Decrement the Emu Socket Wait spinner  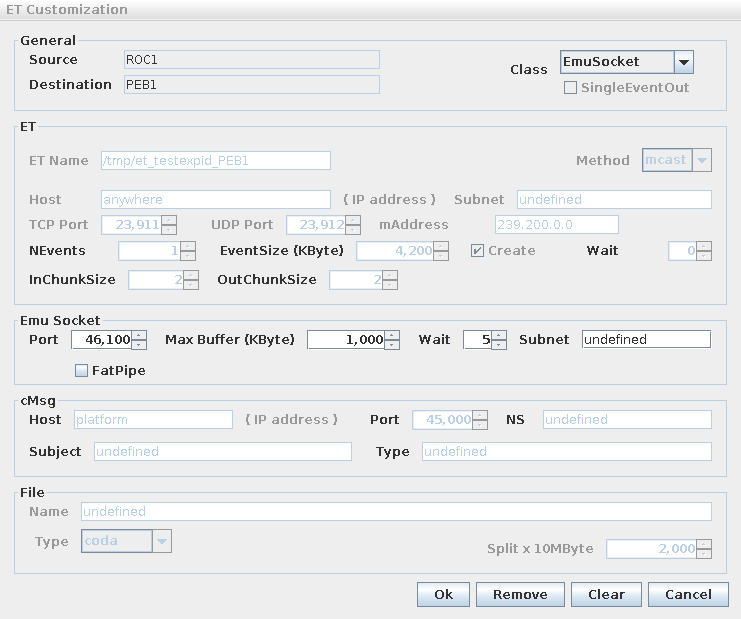click(499, 344)
